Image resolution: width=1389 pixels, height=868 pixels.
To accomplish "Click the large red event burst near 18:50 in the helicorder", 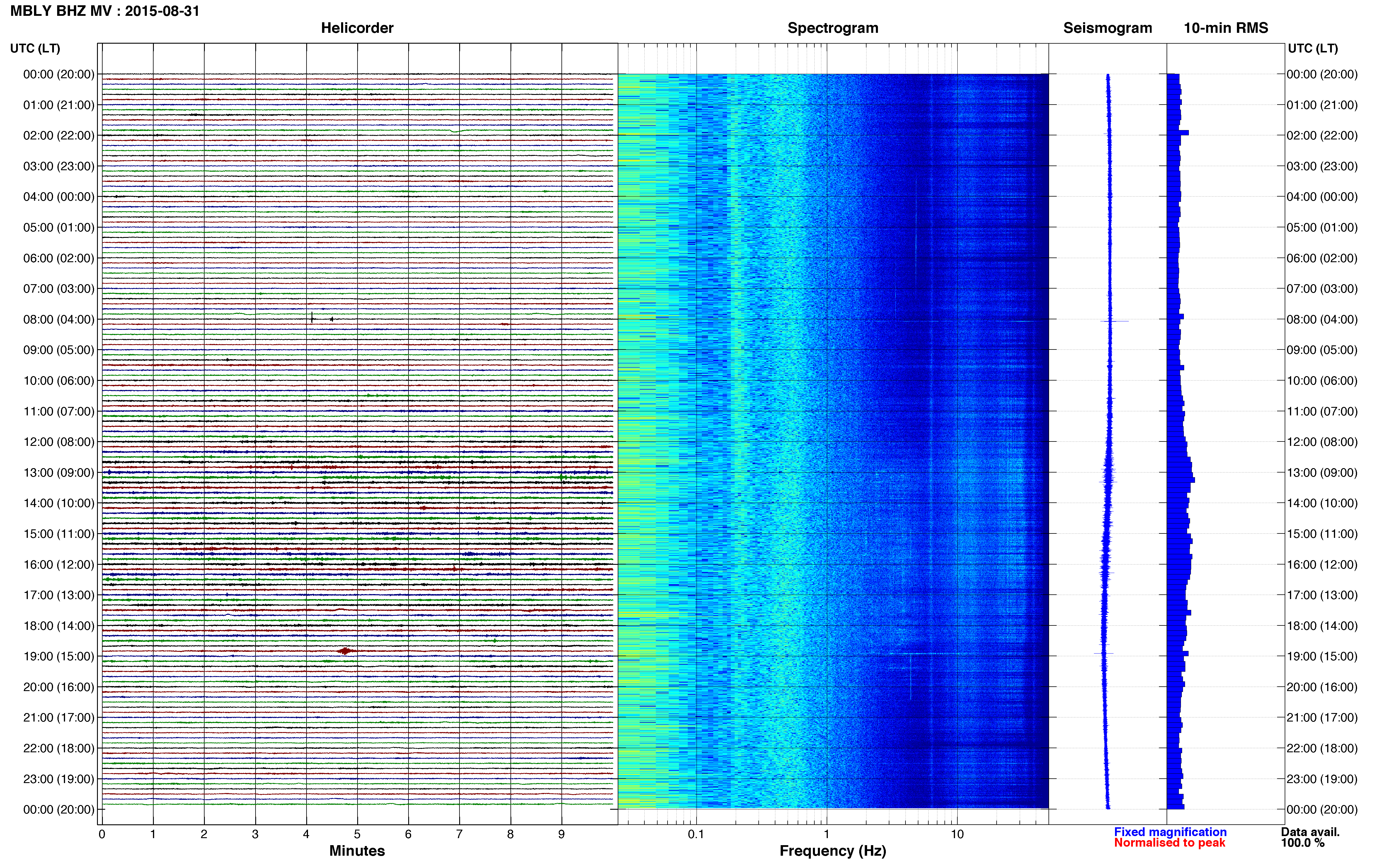I will [346, 650].
